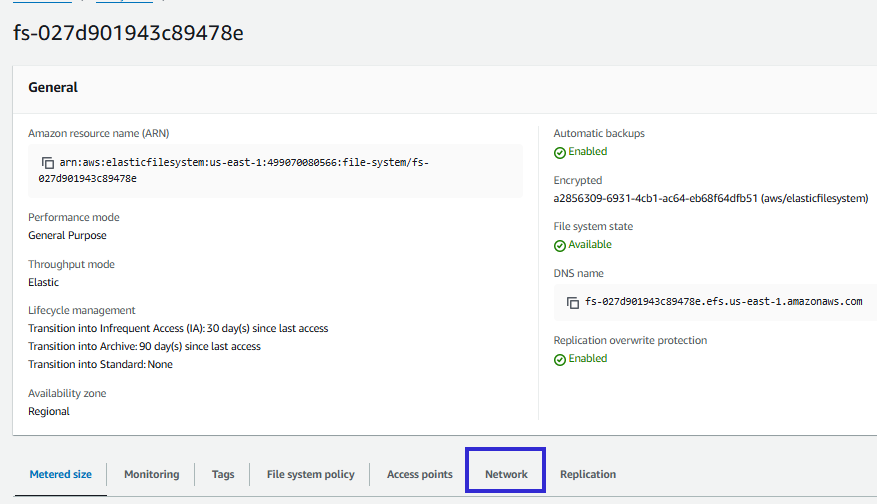Viewport: 877px width, 504px height.
Task: Click the Replication overwrite protection Enabled icon
Action: [559, 359]
